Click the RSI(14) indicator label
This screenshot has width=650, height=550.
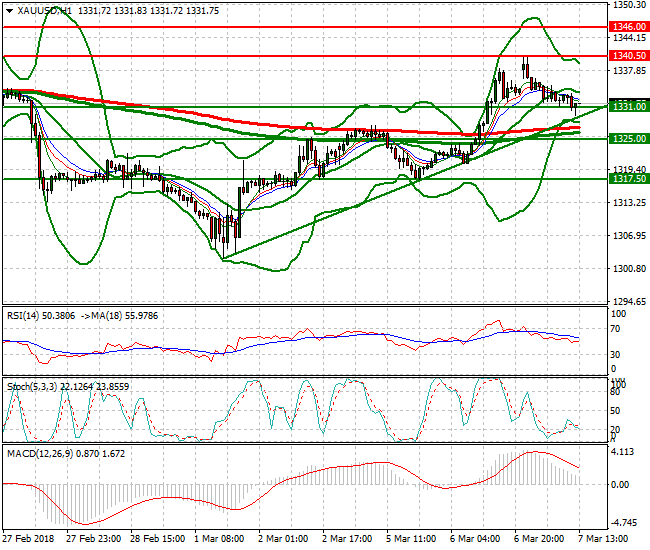coord(24,314)
